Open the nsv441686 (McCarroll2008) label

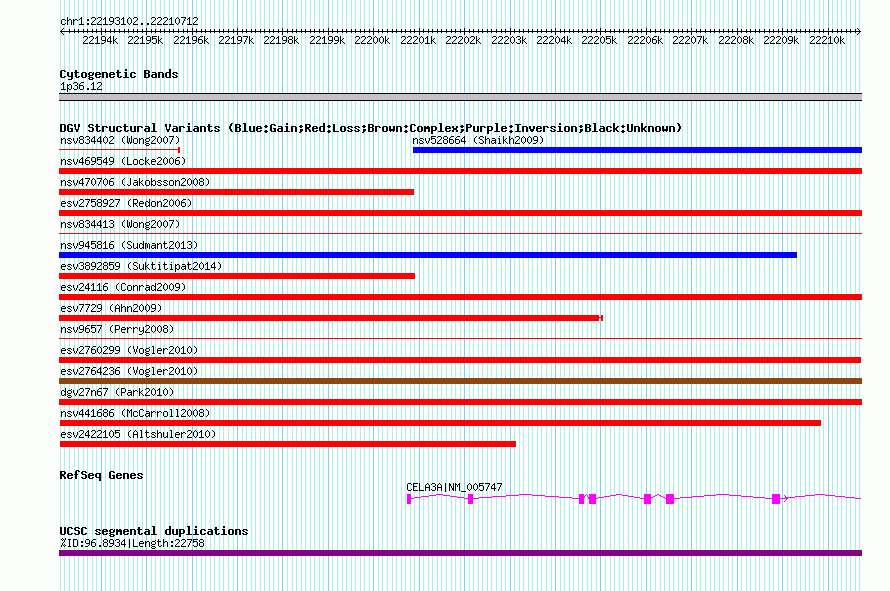pyautogui.click(x=135, y=413)
